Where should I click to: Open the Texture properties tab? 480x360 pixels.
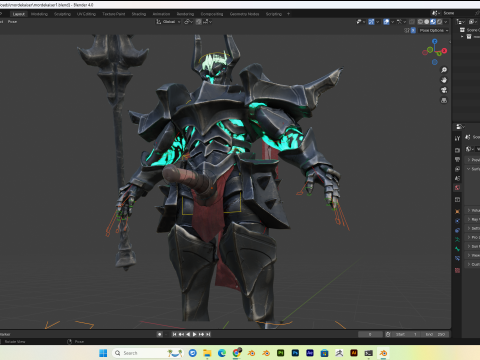457,270
